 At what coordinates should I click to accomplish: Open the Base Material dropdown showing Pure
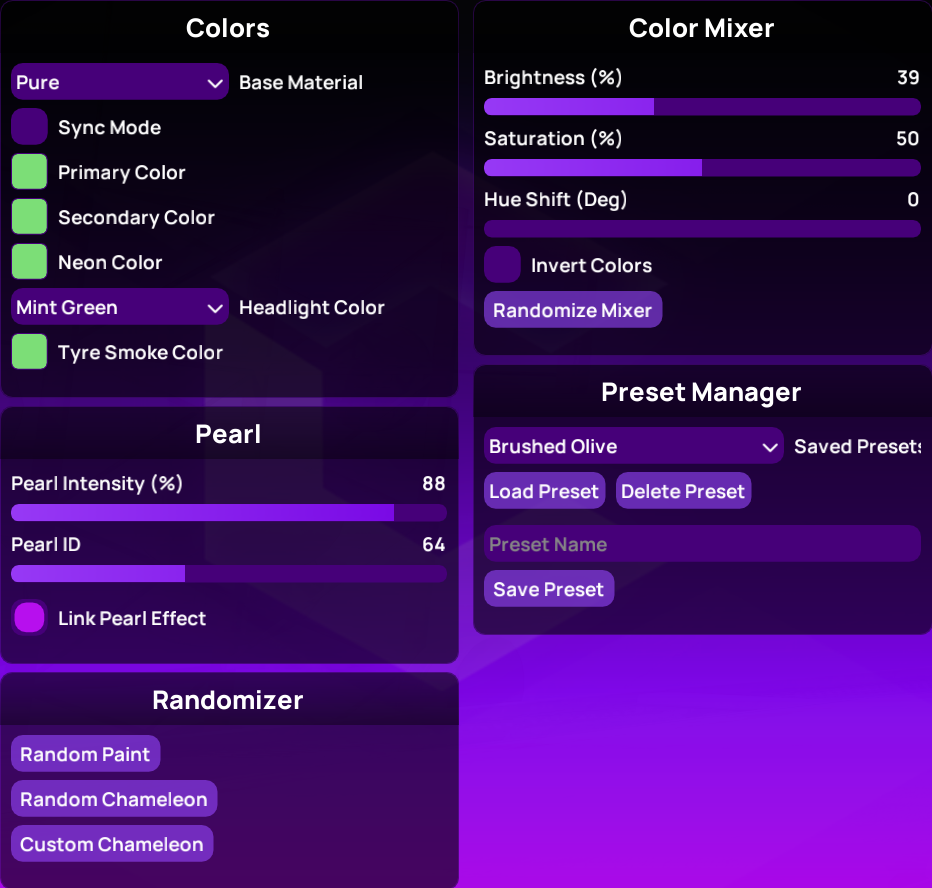point(119,82)
